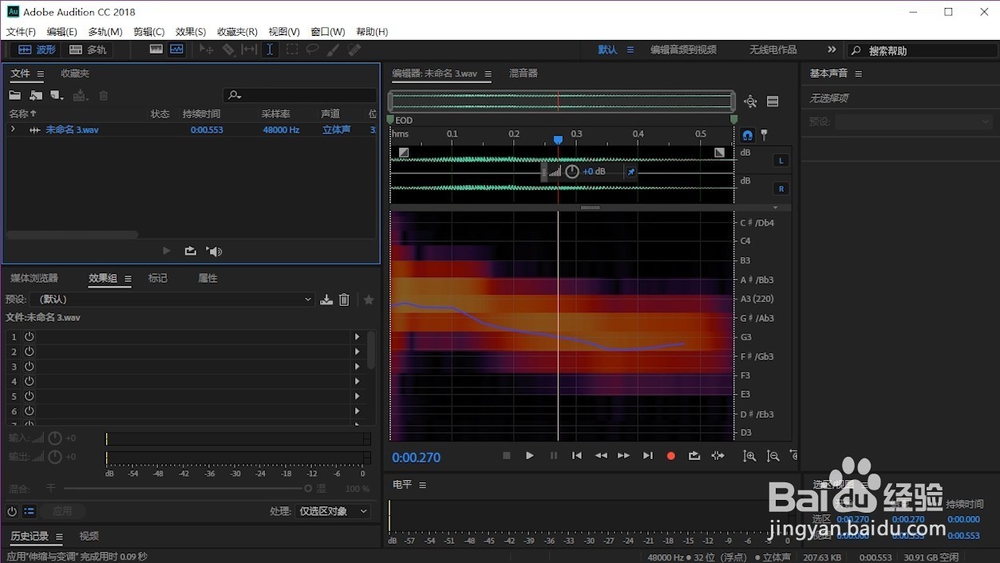Switch to the 标记 tab
1000x563 pixels.
(x=158, y=278)
